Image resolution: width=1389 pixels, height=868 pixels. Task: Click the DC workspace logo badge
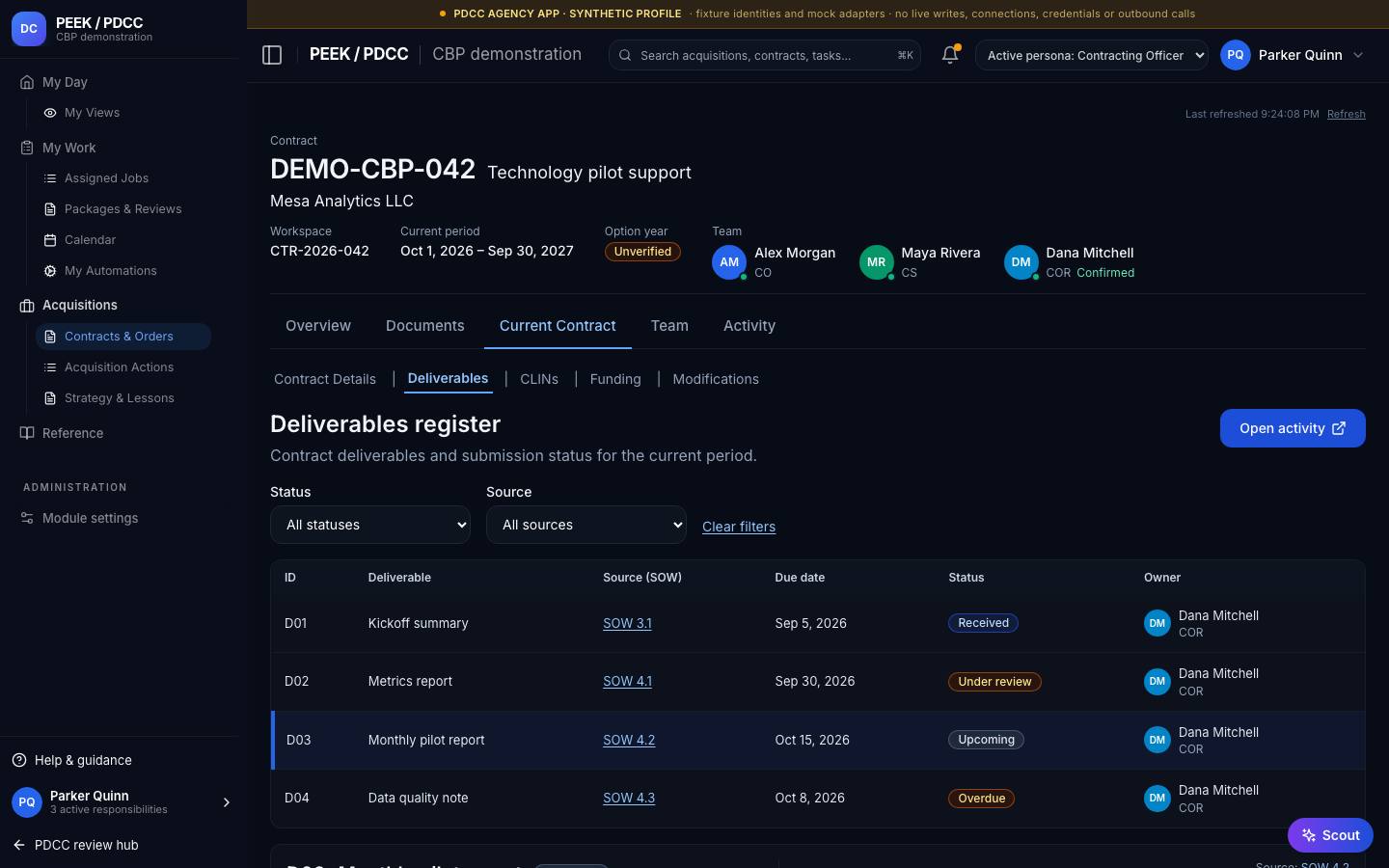(x=29, y=29)
